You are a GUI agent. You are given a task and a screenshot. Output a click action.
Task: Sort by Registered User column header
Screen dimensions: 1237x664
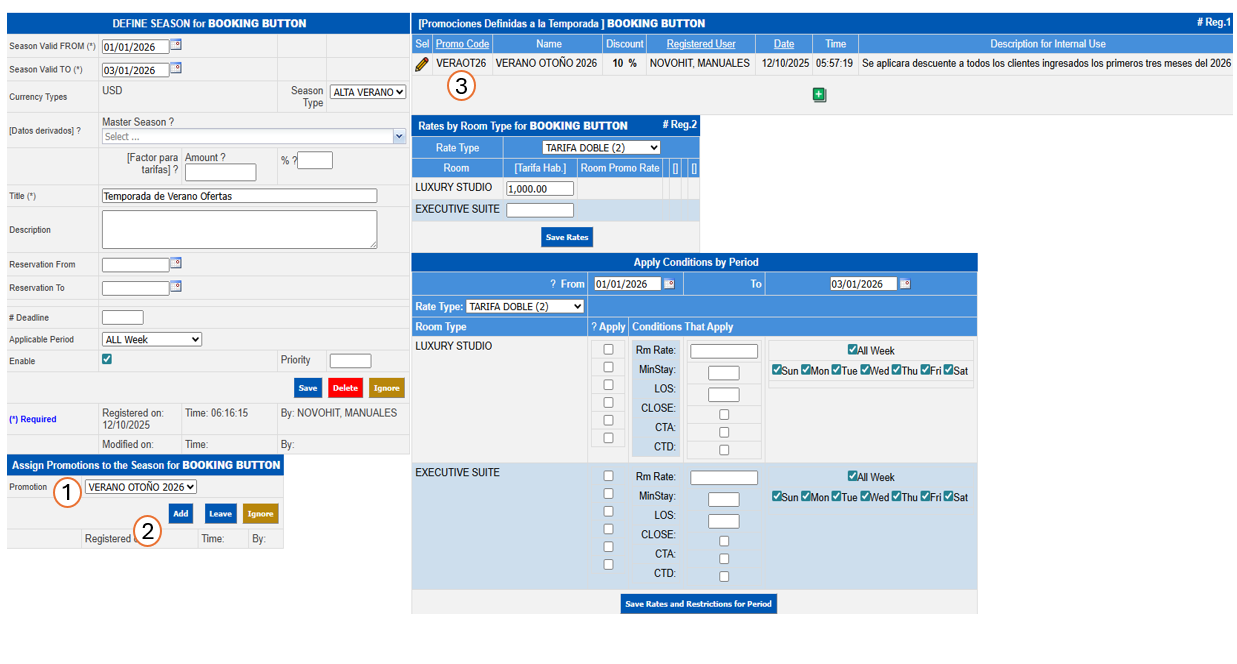coord(701,44)
